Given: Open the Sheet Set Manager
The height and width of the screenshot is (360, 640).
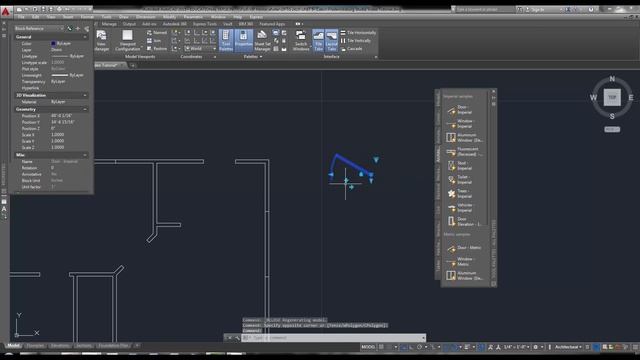Looking at the screenshot, I should pos(262,40).
